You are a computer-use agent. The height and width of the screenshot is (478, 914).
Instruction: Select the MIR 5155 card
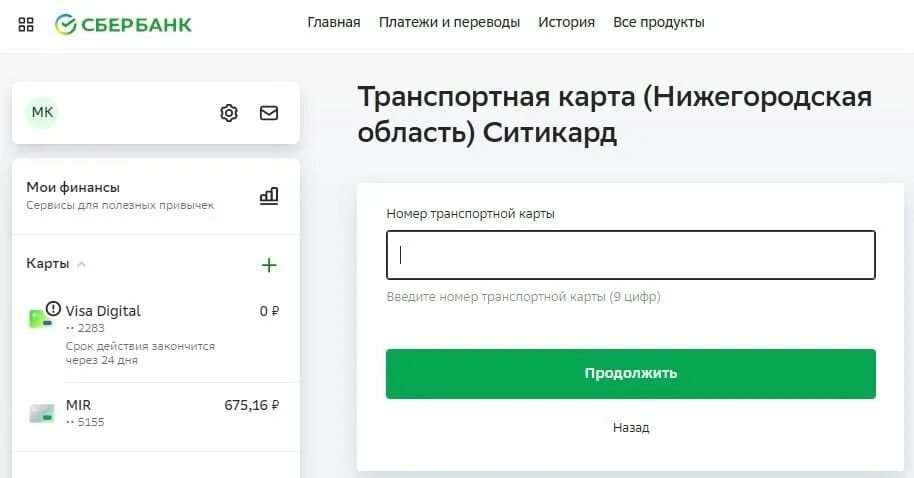click(x=156, y=413)
